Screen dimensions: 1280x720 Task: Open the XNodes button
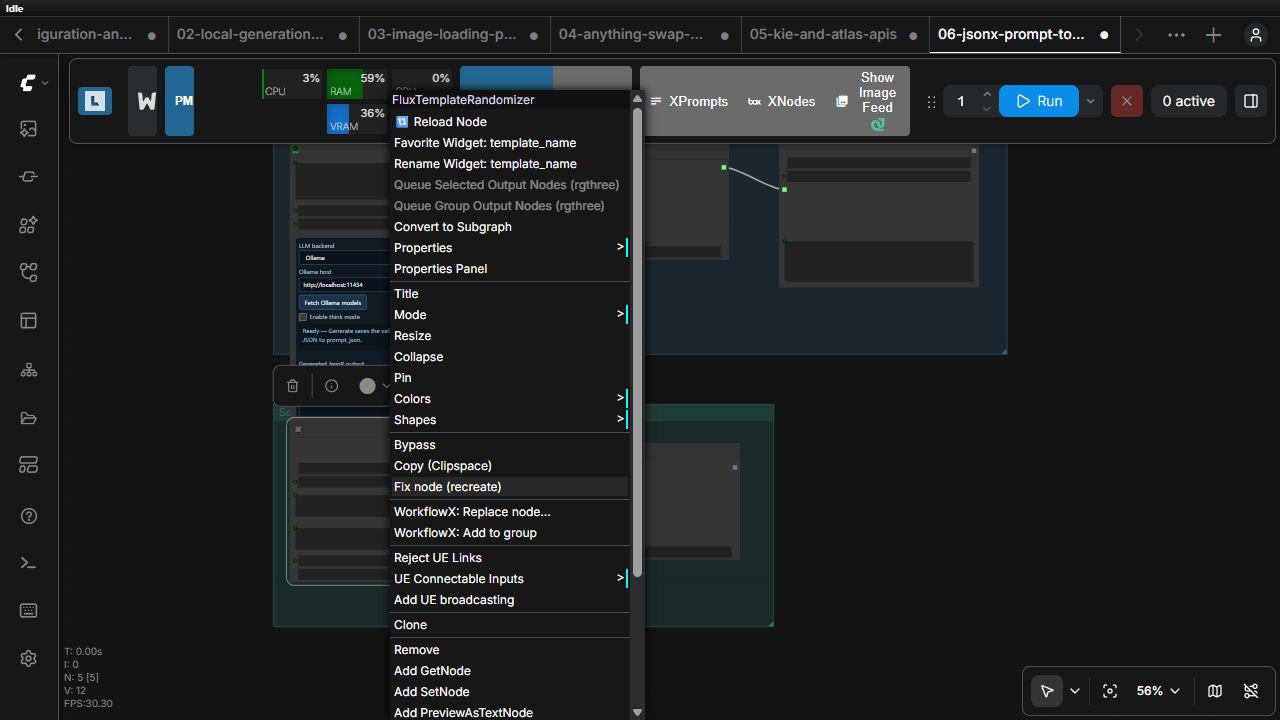coord(782,101)
